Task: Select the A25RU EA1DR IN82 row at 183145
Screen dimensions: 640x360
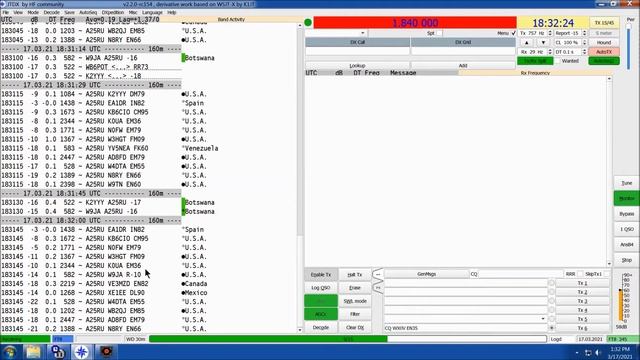Action: (x=91, y=229)
